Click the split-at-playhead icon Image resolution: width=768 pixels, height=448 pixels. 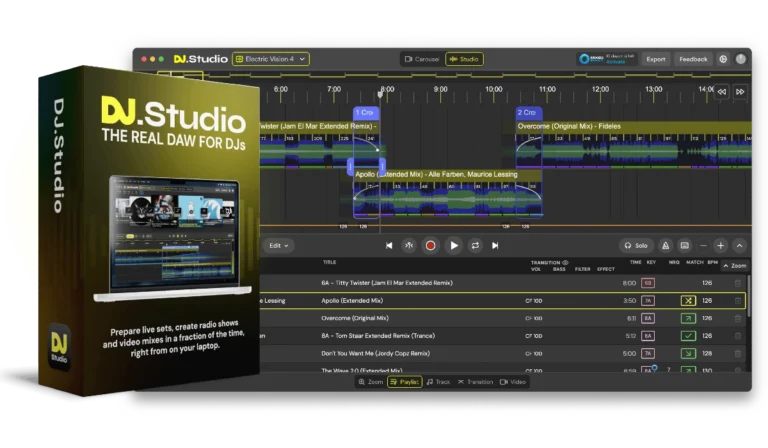(x=409, y=246)
